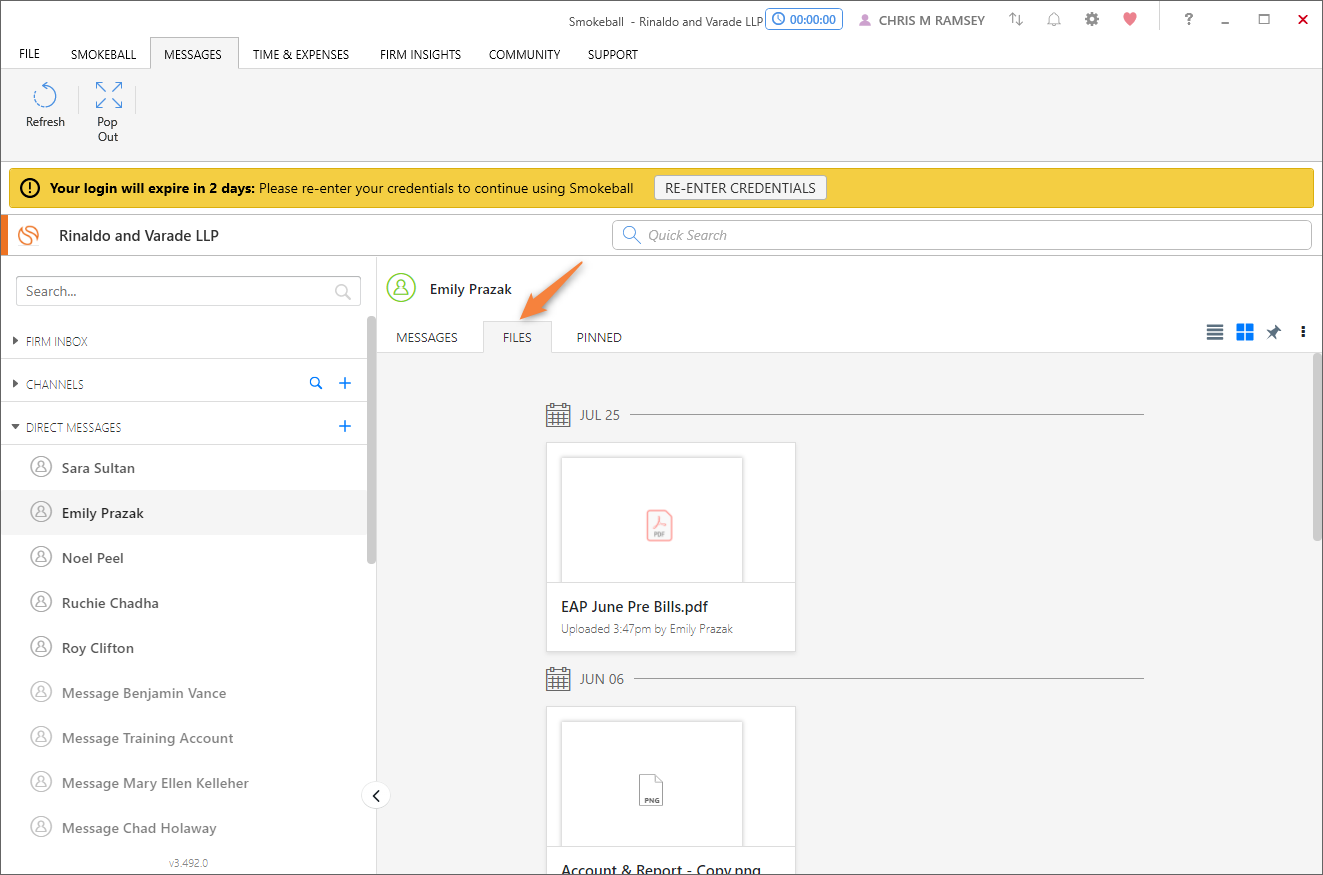Switch to the SMOKEBALL ribbon tab

[x=103, y=54]
